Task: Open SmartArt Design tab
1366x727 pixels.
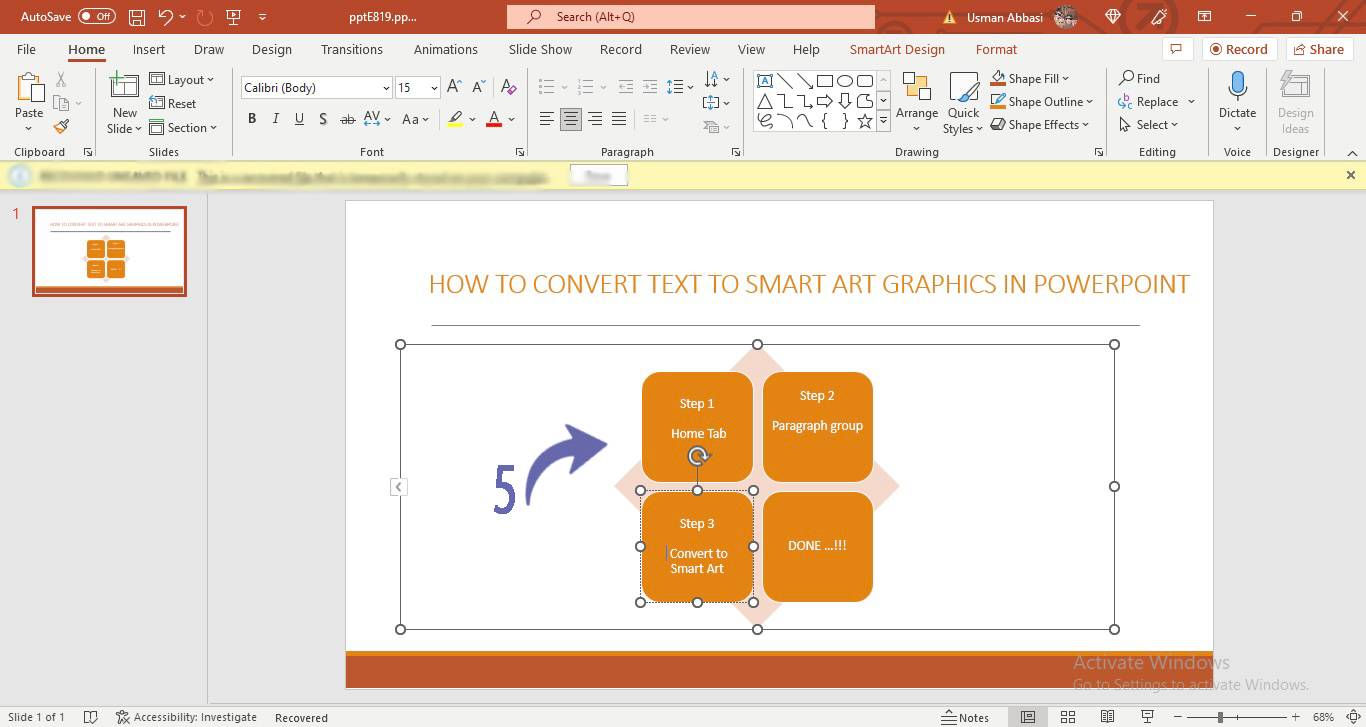Action: point(897,49)
